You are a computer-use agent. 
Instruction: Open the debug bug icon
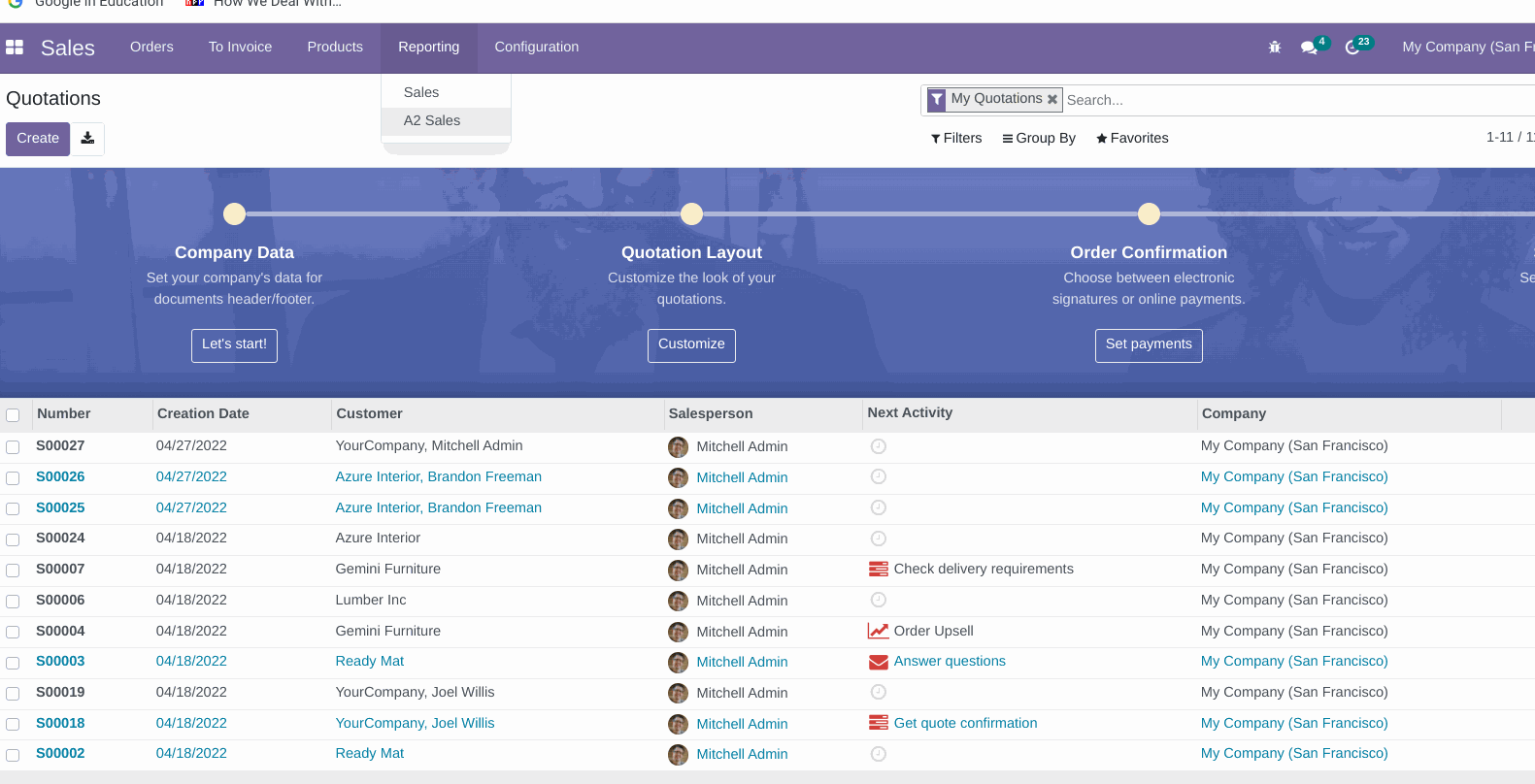(x=1275, y=47)
